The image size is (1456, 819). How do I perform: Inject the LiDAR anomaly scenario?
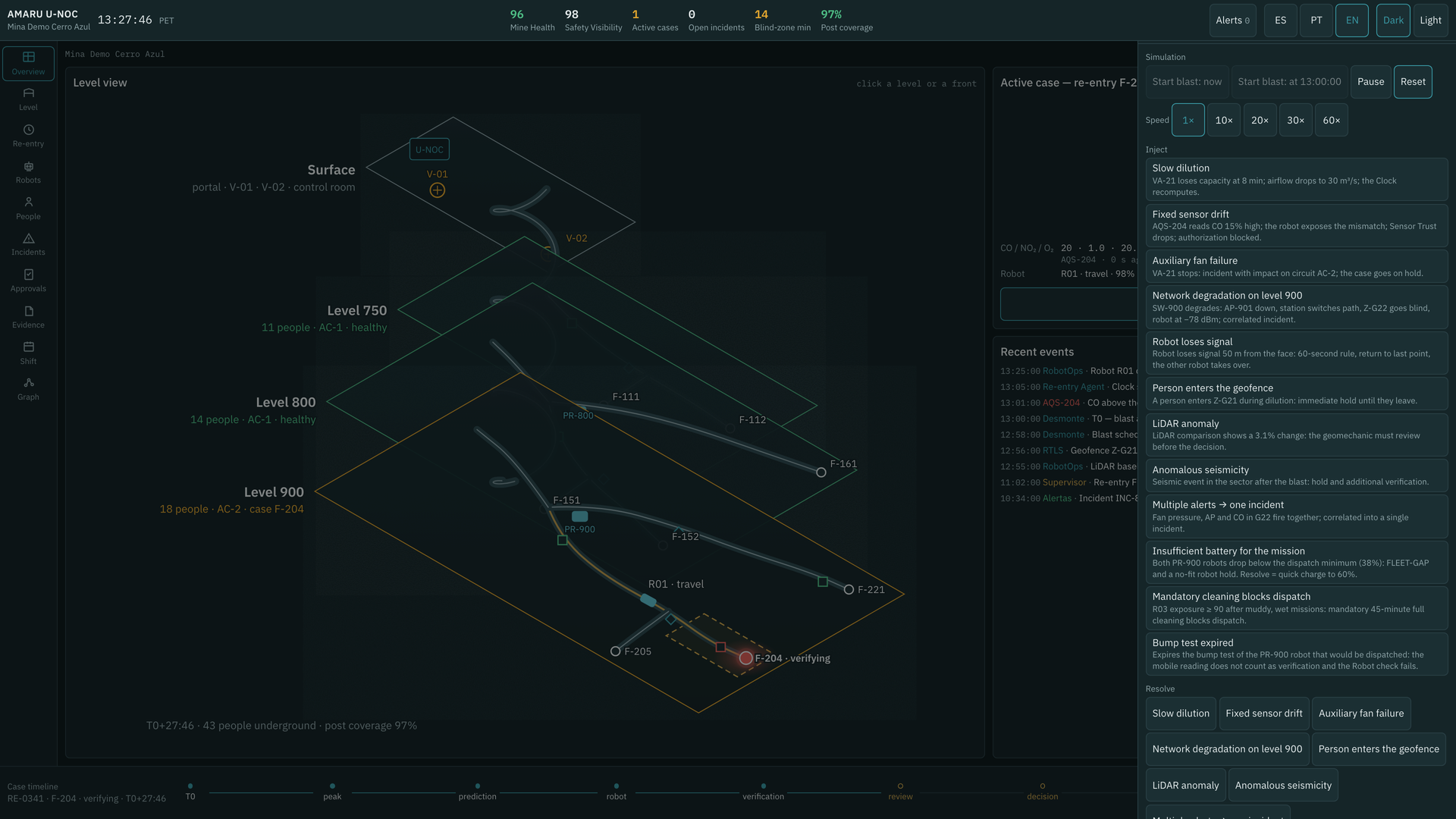(x=1297, y=435)
